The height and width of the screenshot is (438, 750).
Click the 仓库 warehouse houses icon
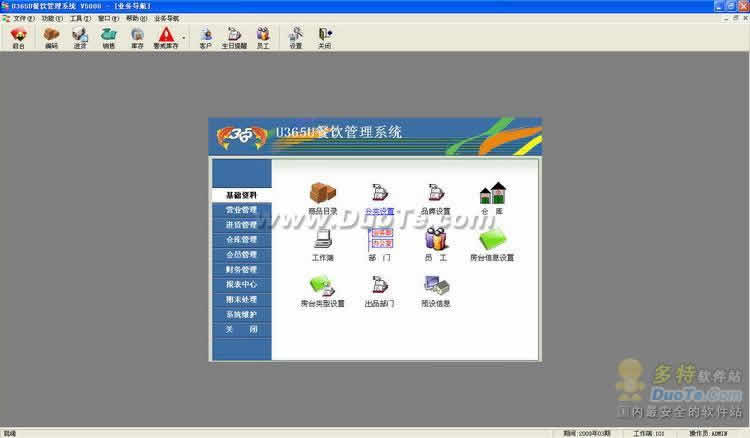(492, 192)
